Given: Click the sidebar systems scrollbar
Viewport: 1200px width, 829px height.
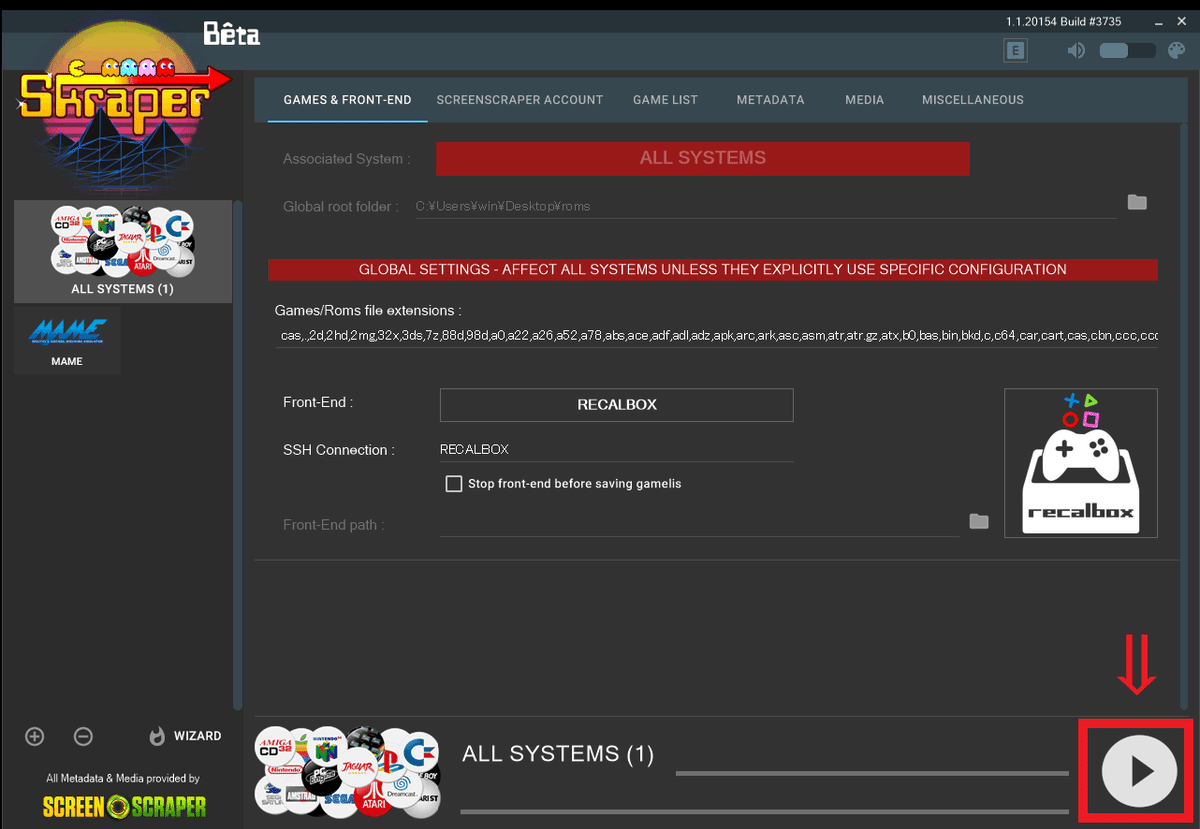Looking at the screenshot, I should [238, 455].
